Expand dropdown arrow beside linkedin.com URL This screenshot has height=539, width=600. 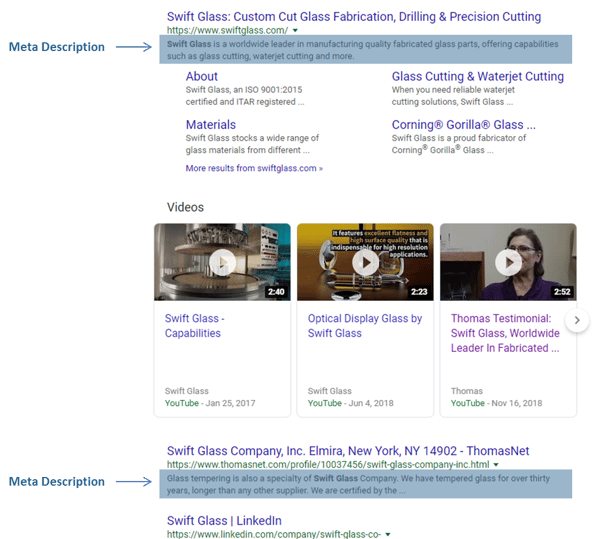(x=388, y=534)
